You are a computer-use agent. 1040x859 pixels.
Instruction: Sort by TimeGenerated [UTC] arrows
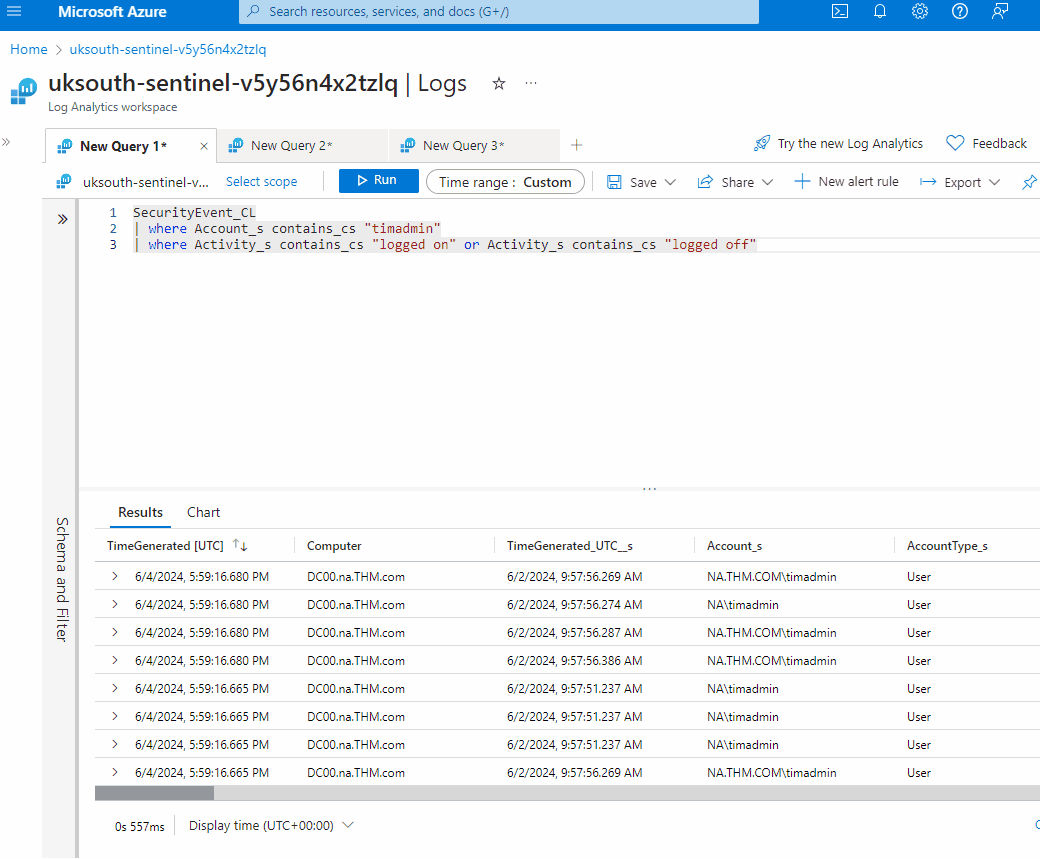click(240, 545)
